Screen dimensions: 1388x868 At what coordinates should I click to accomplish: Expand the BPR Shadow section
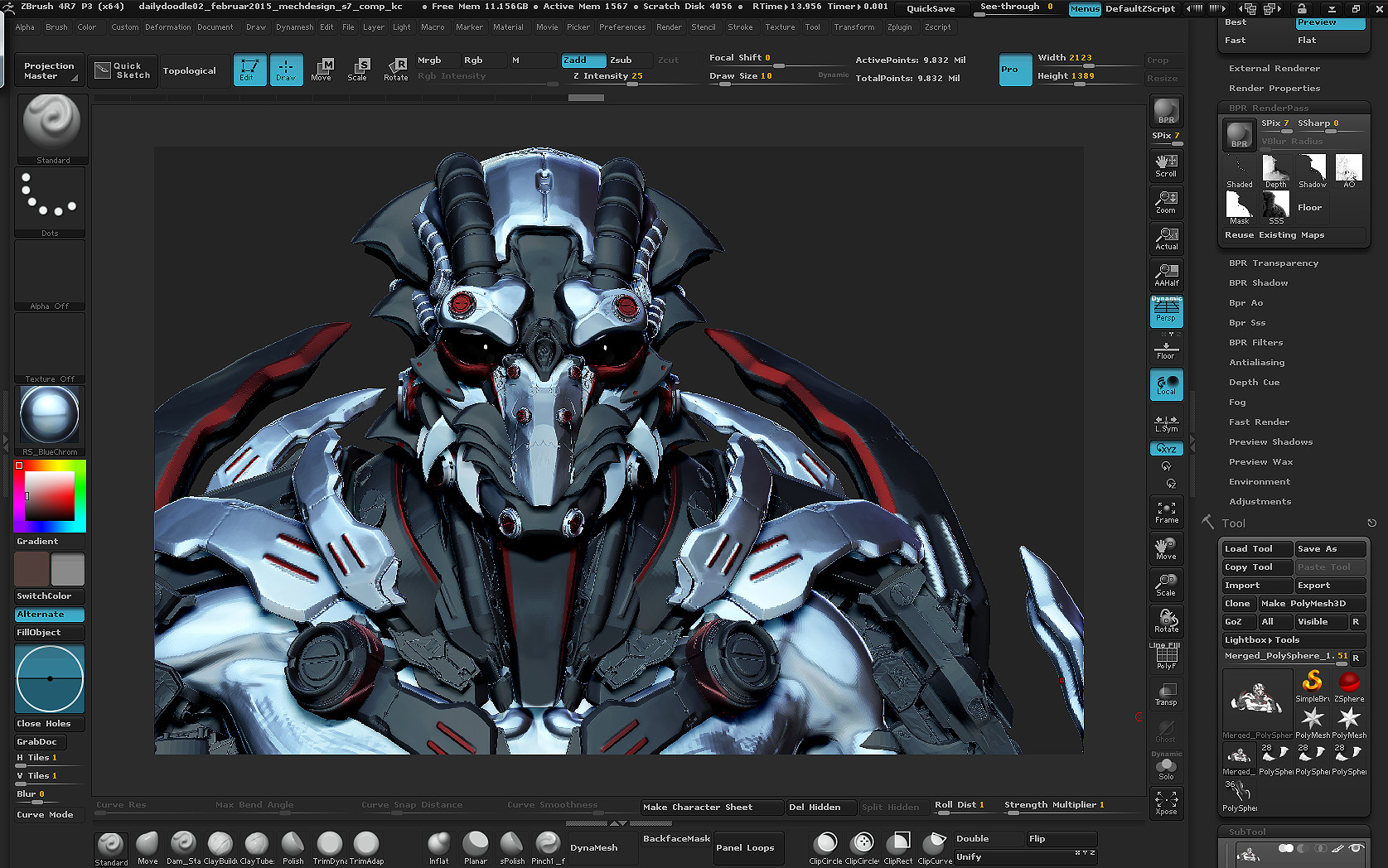coord(1258,283)
